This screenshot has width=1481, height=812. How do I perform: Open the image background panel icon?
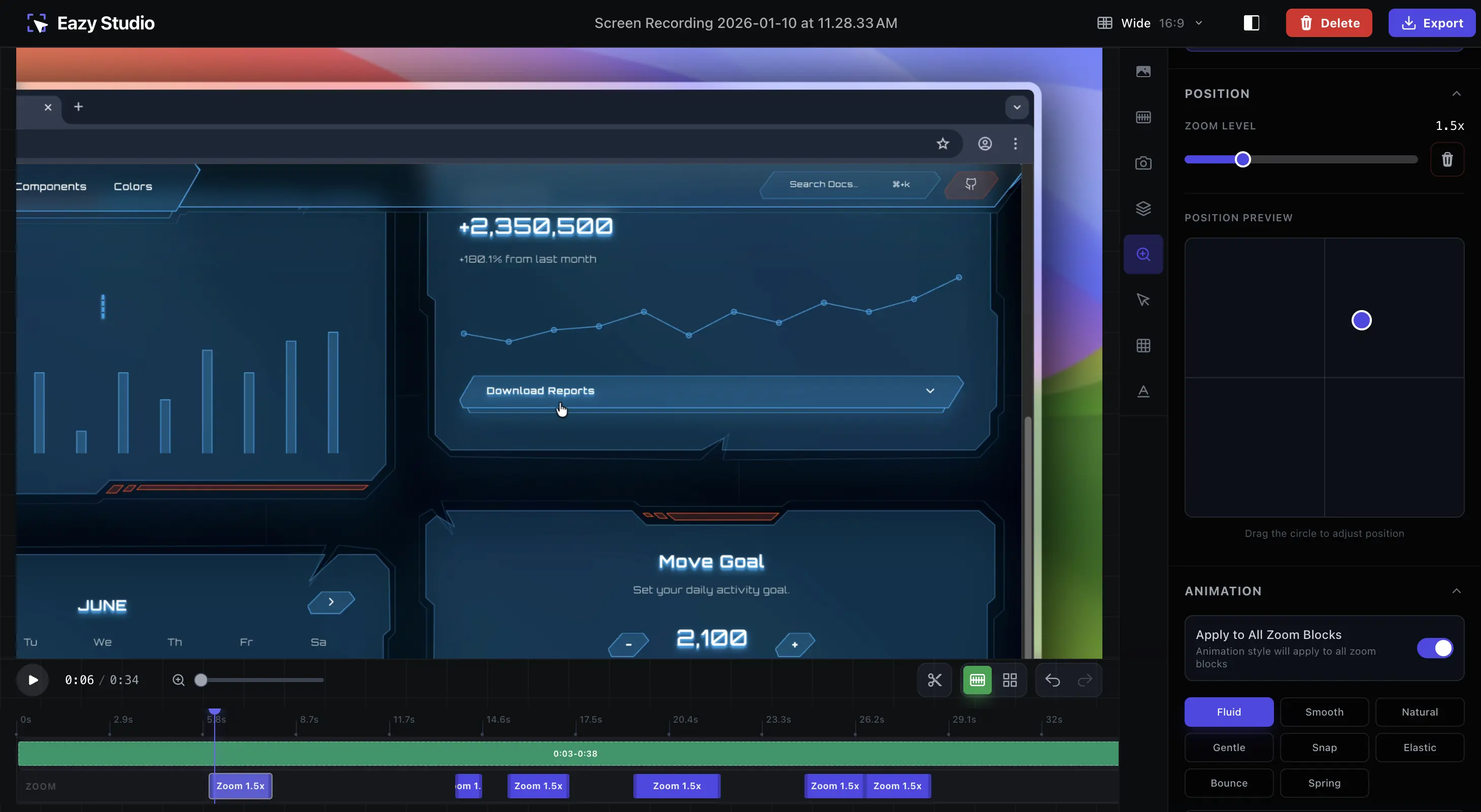(x=1143, y=72)
